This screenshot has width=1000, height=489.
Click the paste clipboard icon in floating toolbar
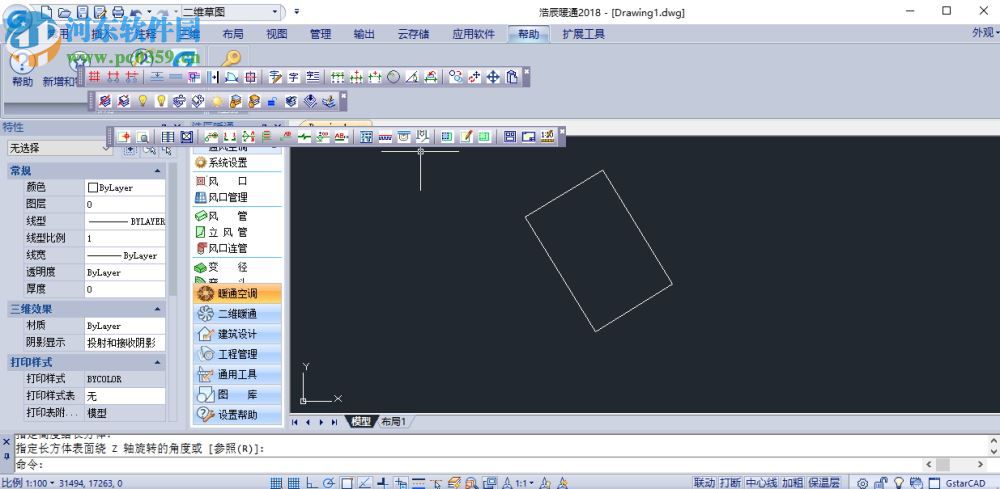(x=511, y=77)
